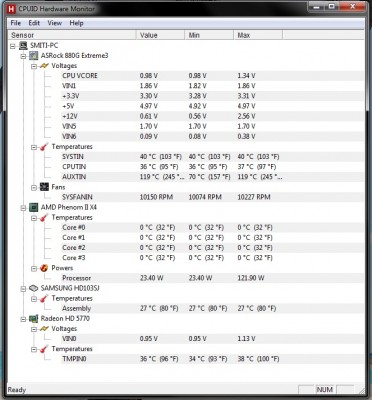Click the Radeon Temperatures thermometer icon
The width and height of the screenshot is (372, 400).
(44, 349)
